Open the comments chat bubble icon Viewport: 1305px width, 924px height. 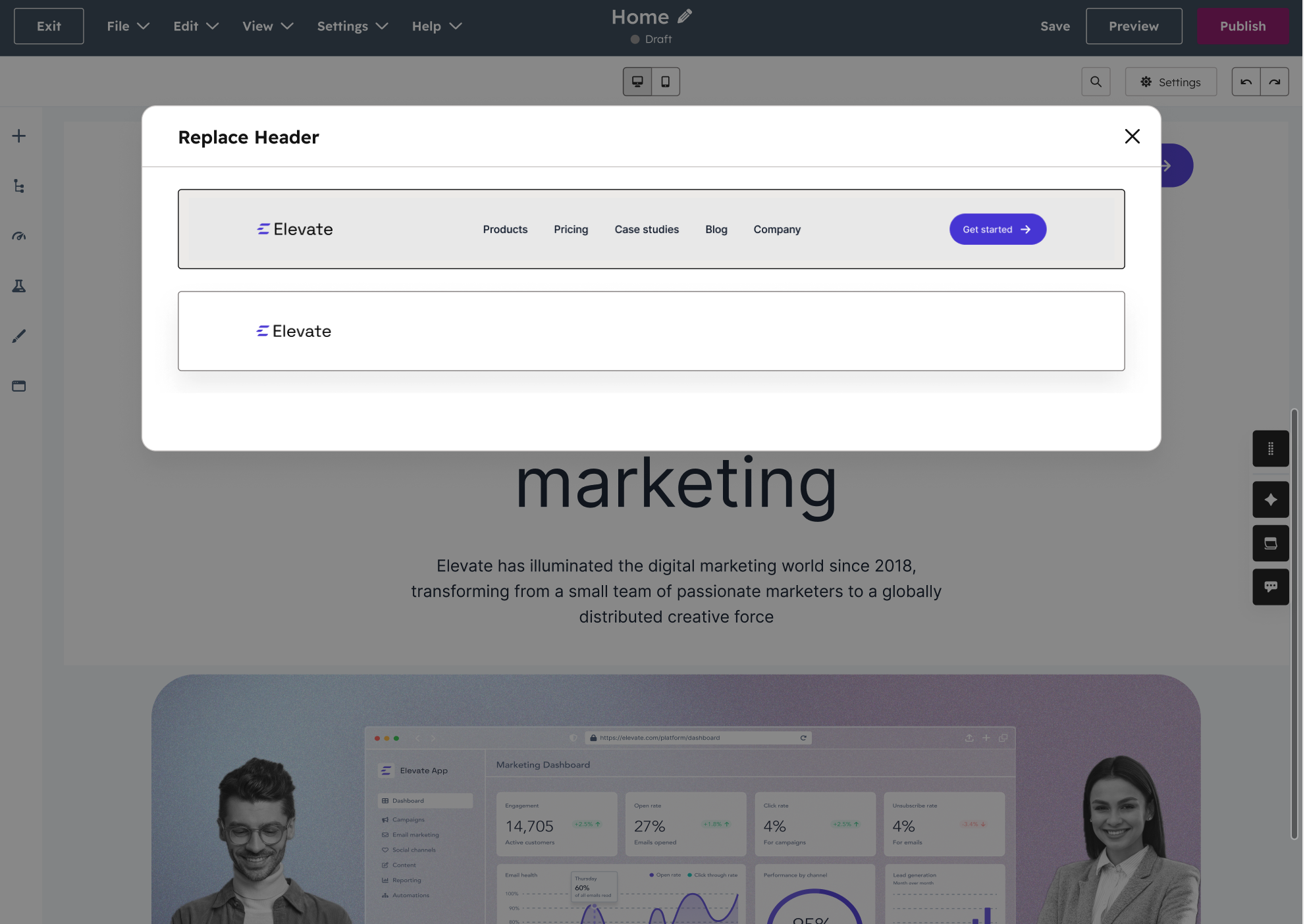pos(1271,586)
